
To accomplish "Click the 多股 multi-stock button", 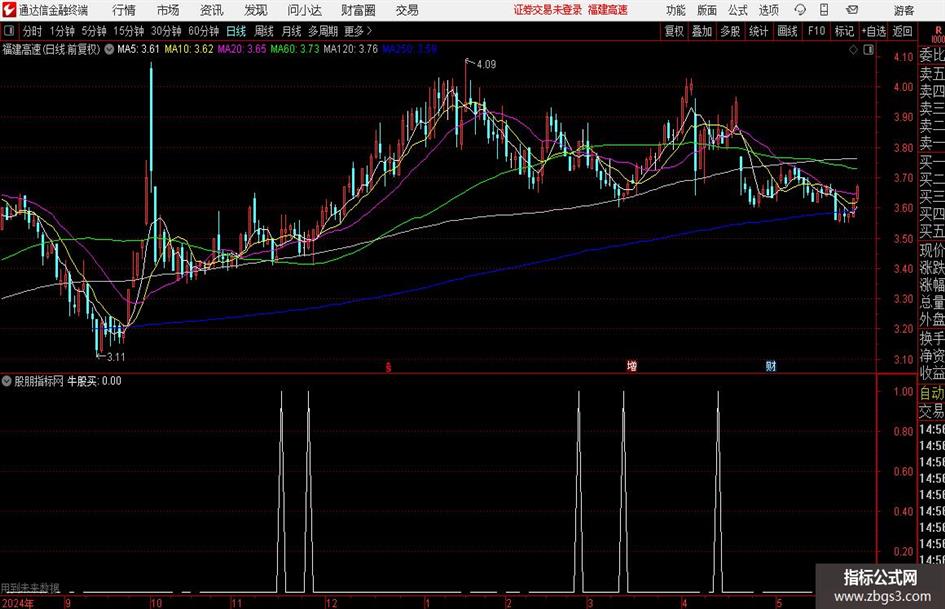I will [x=730, y=31].
